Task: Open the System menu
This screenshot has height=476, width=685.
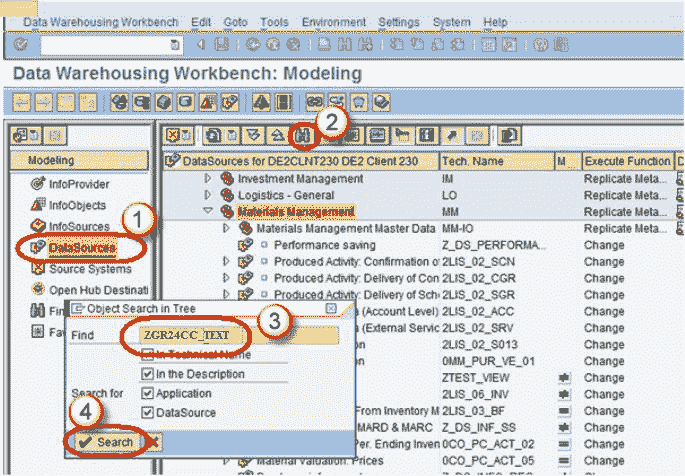Action: (452, 22)
